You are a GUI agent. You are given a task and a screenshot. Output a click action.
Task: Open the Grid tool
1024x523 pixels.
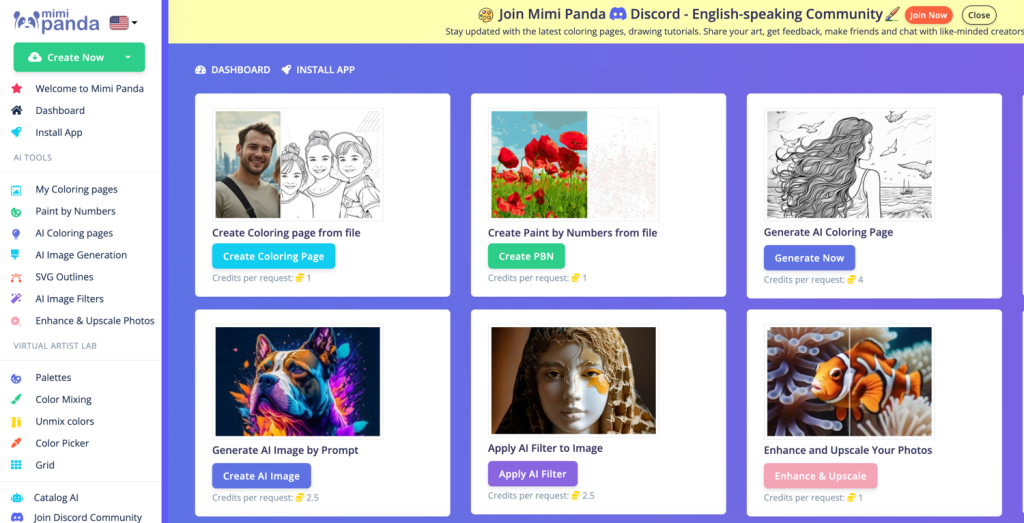(x=45, y=465)
